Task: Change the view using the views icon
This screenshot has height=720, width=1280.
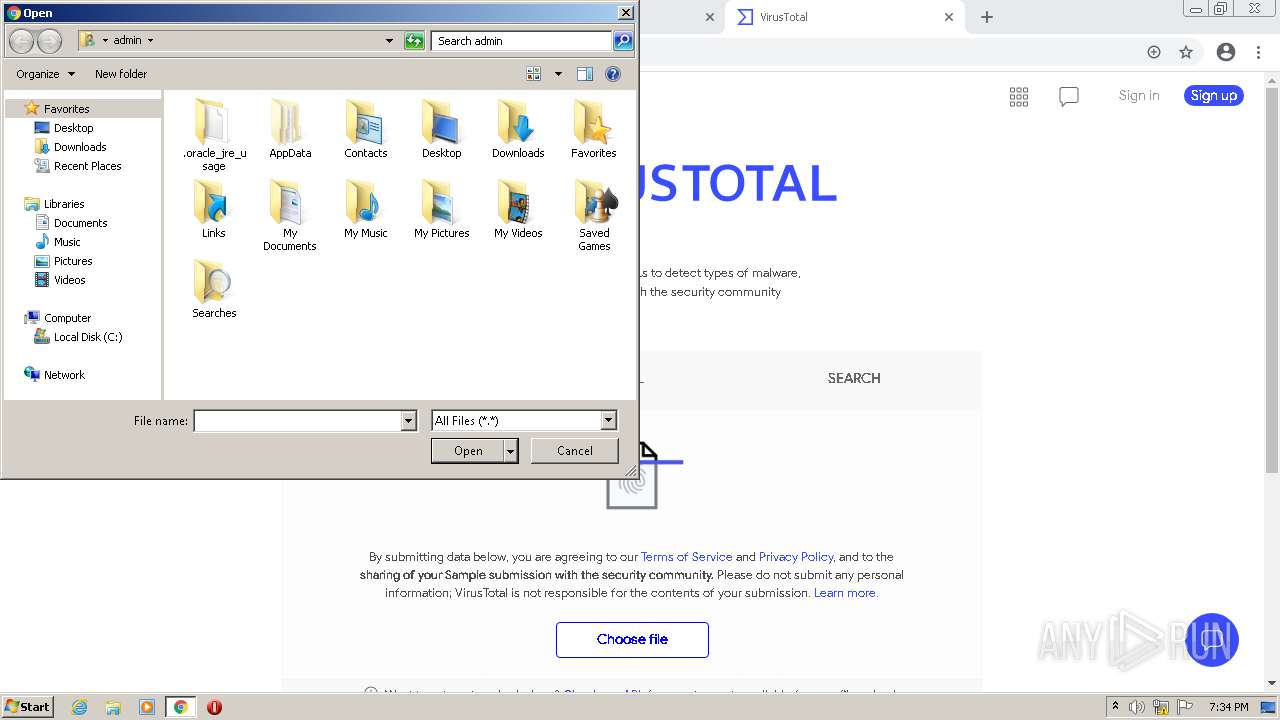Action: [534, 74]
